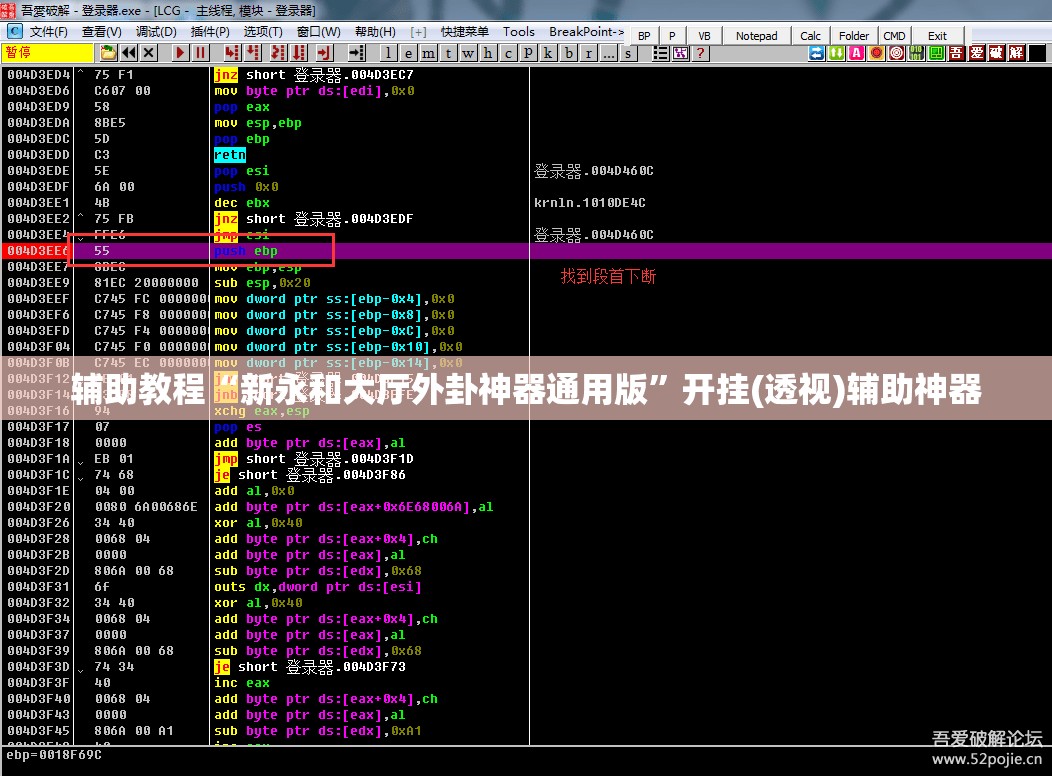1052x776 pixels.
Task: Click the red Pause icon
Action: coord(201,53)
